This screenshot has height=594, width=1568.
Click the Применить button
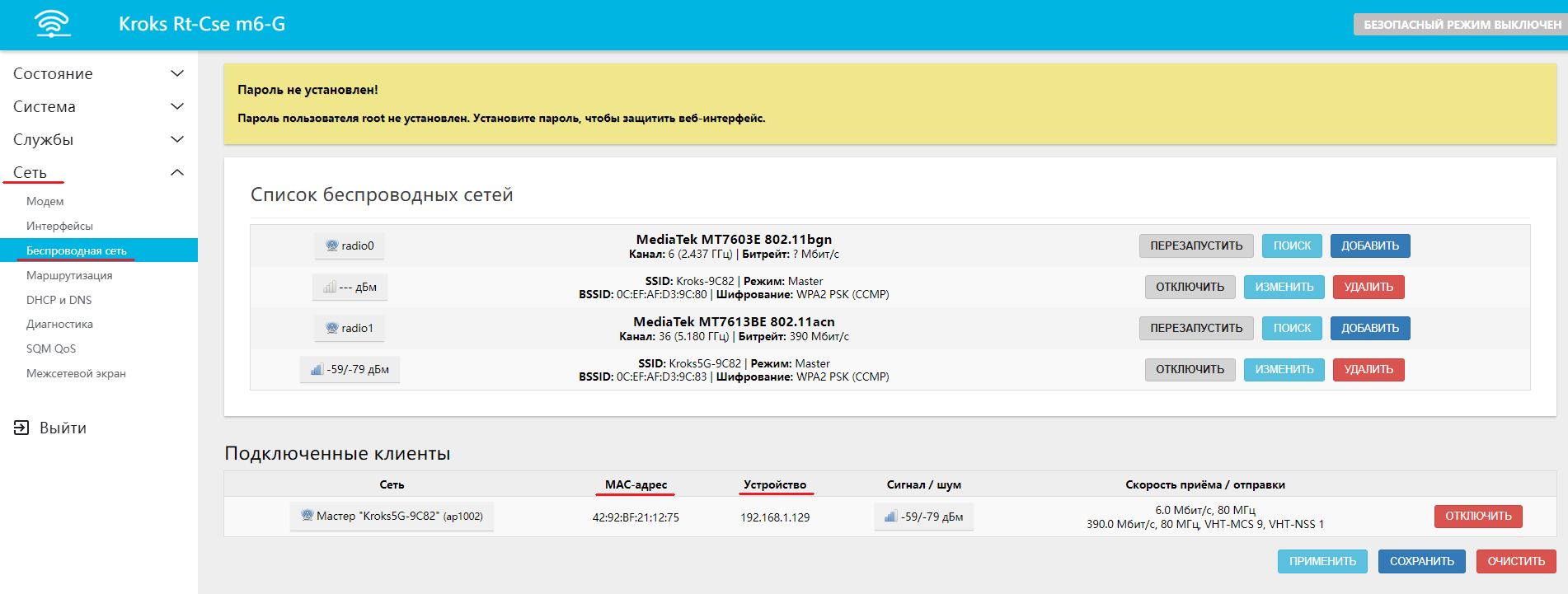1322,561
